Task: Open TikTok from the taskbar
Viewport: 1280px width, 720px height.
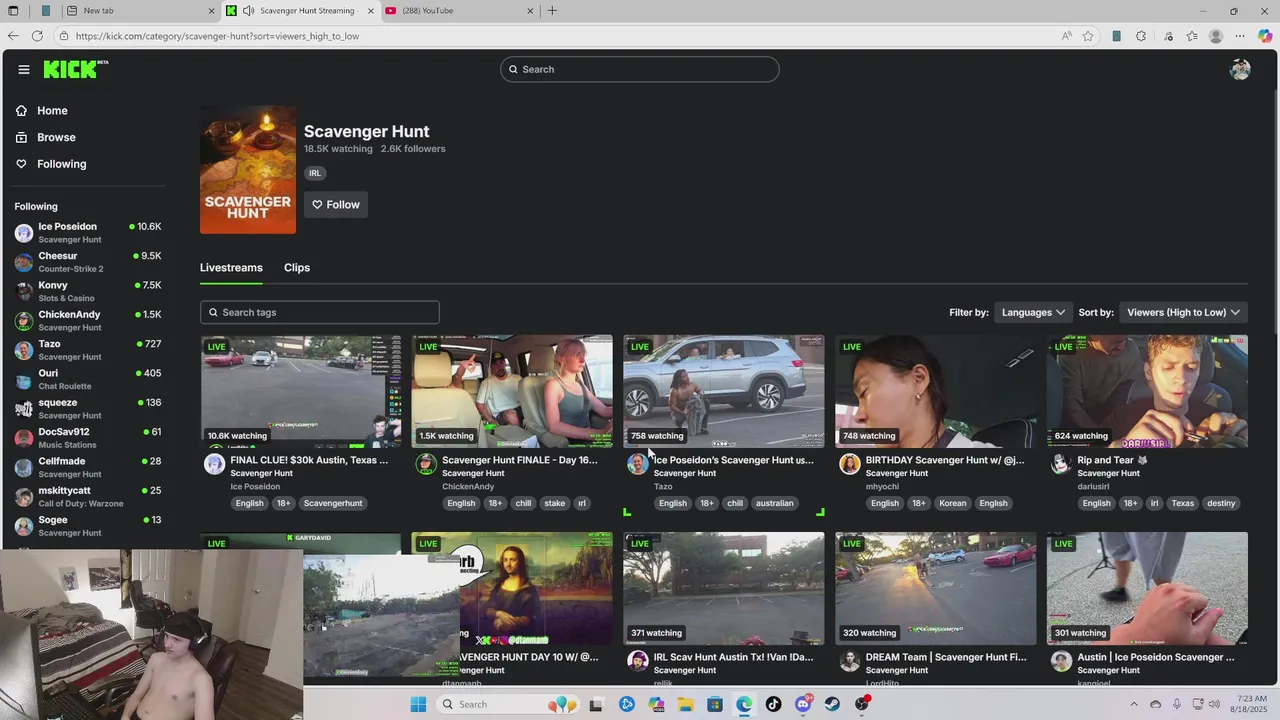Action: point(773,704)
